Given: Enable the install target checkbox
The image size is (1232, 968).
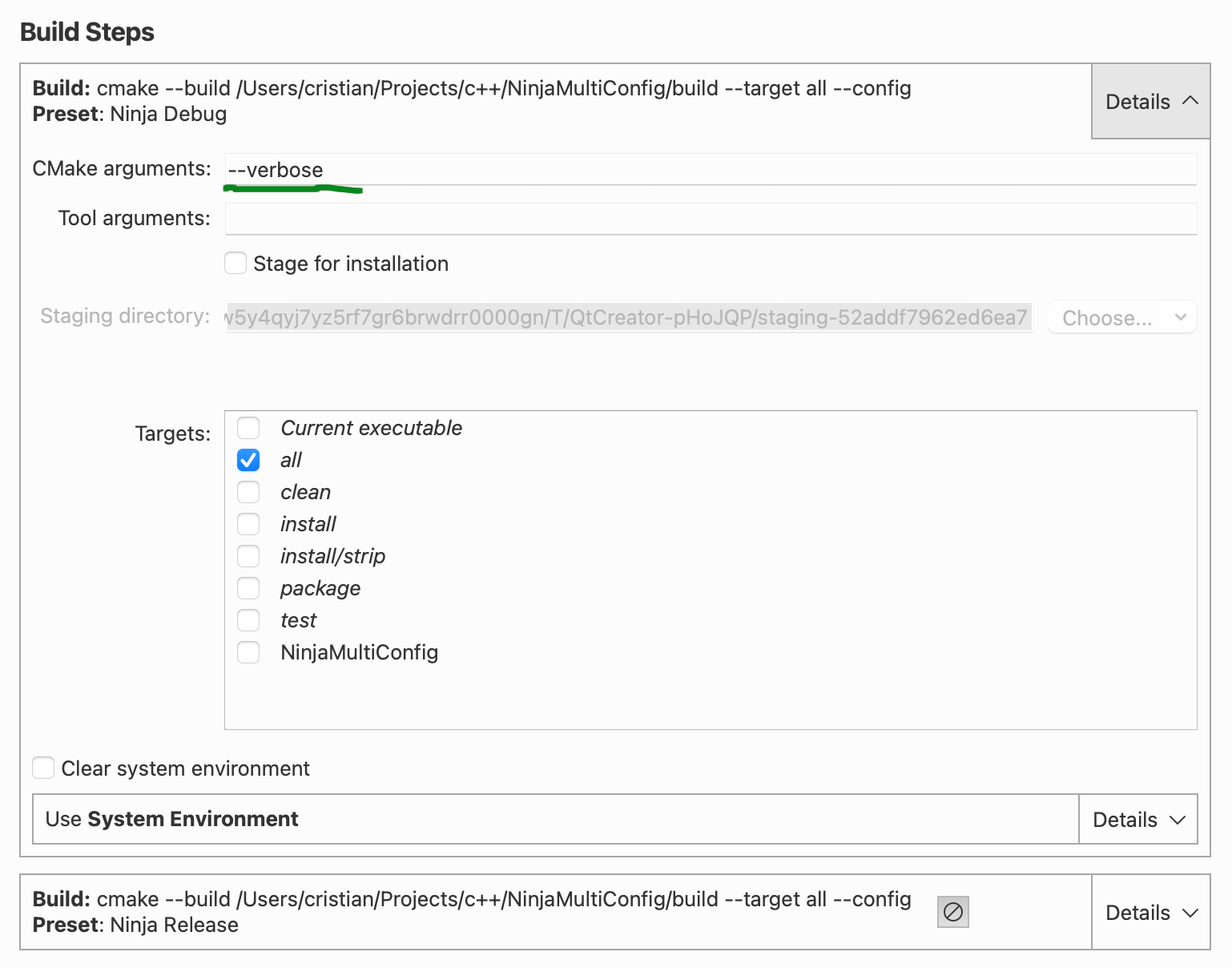Looking at the screenshot, I should pos(248,524).
